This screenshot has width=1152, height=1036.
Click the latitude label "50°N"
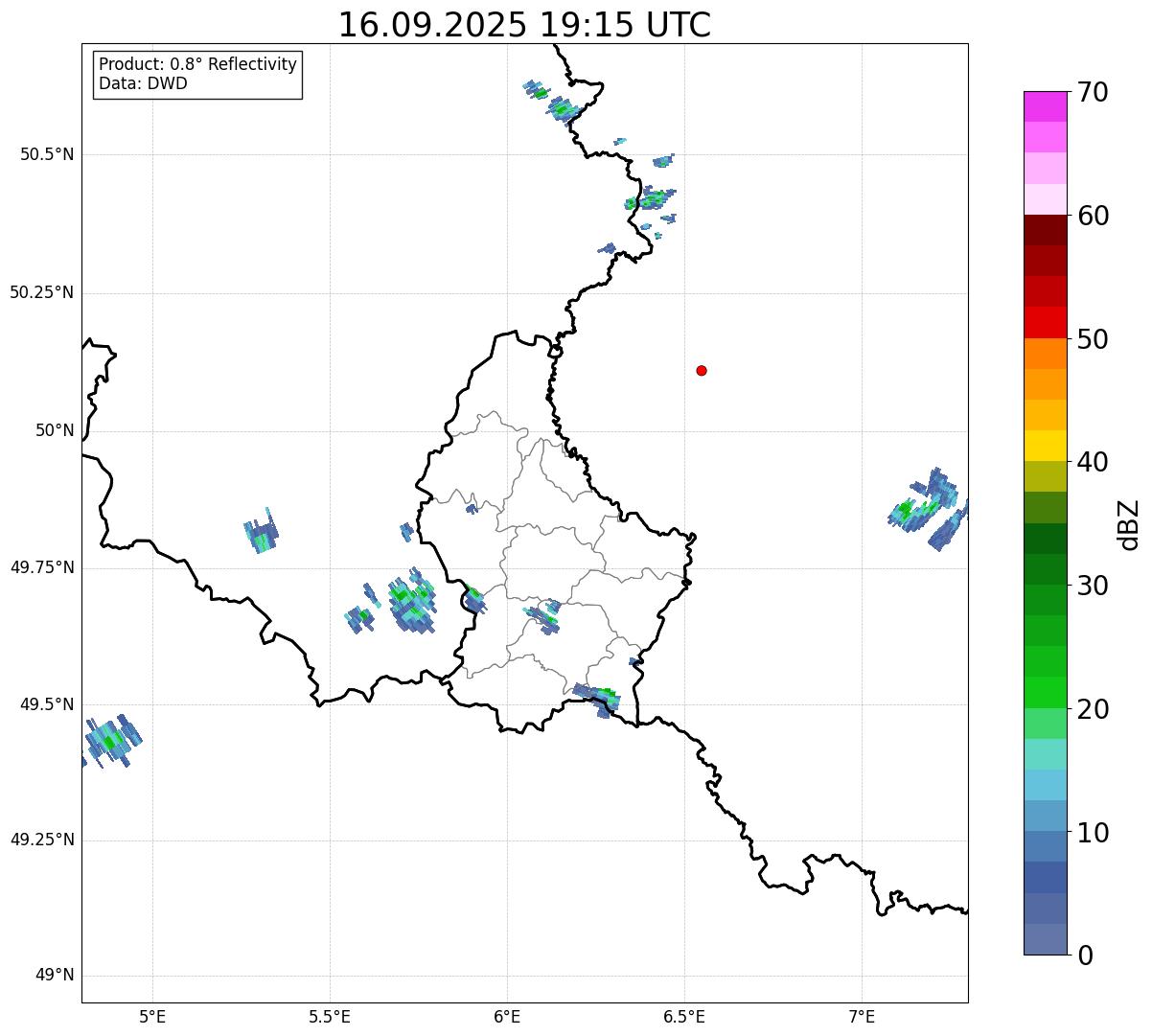click(55, 430)
